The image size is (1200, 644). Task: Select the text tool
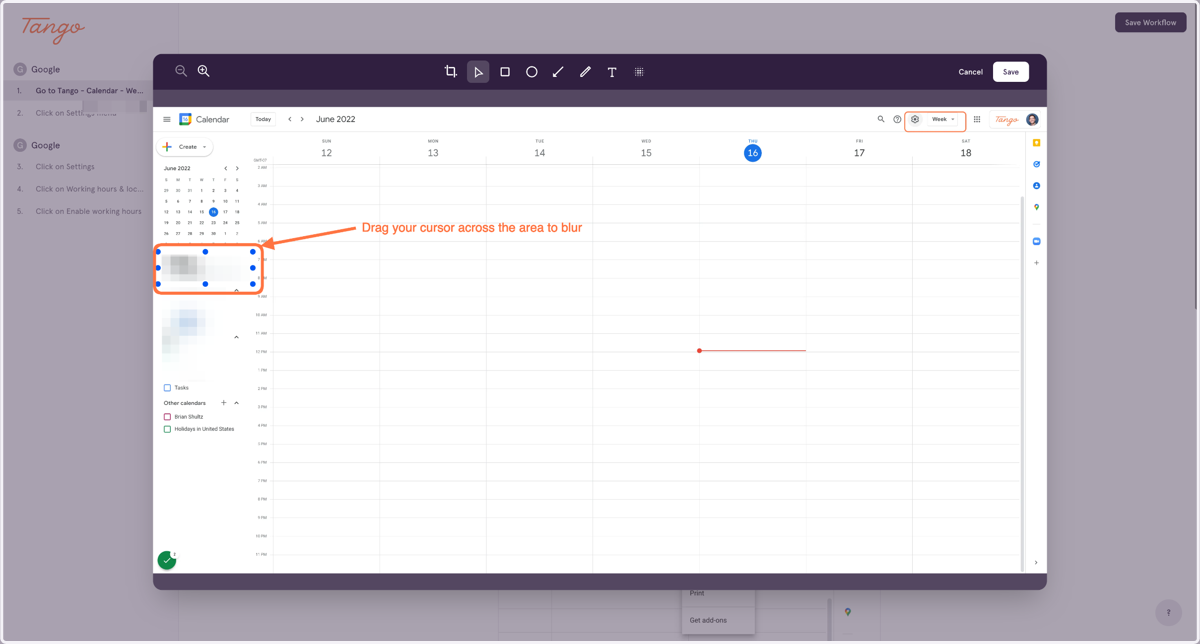tap(612, 72)
